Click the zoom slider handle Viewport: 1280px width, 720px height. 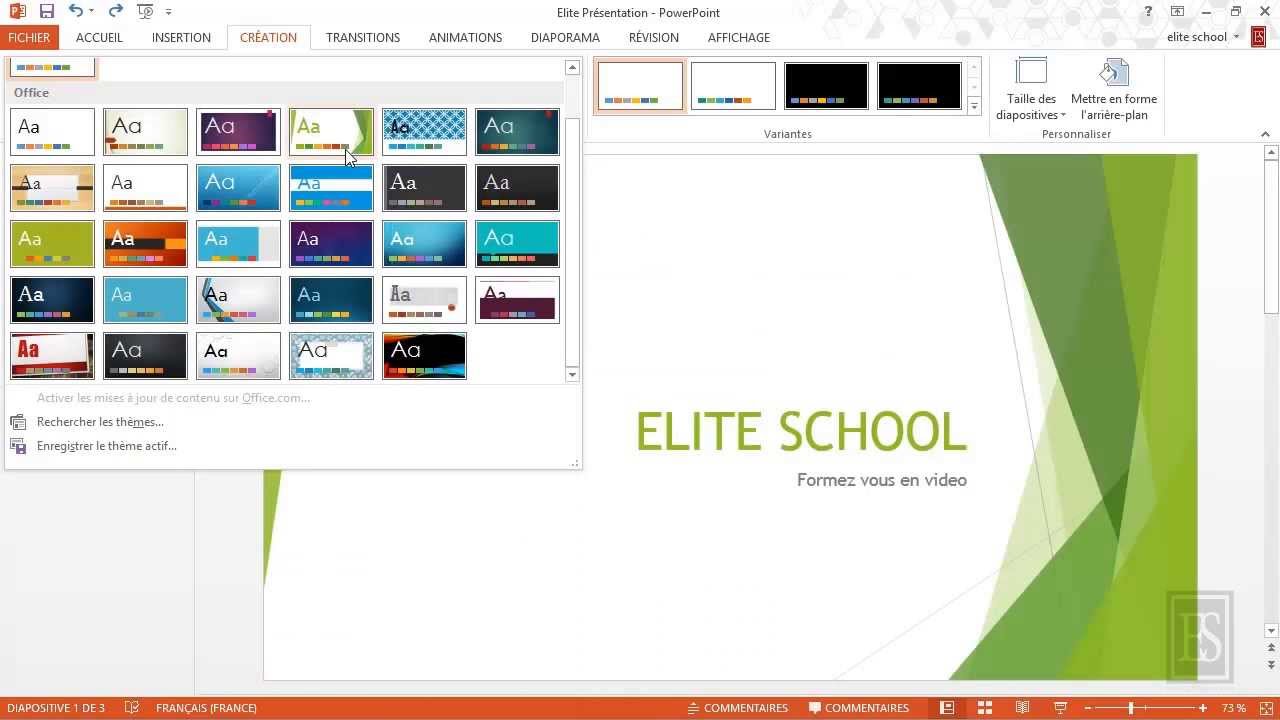(x=1131, y=708)
